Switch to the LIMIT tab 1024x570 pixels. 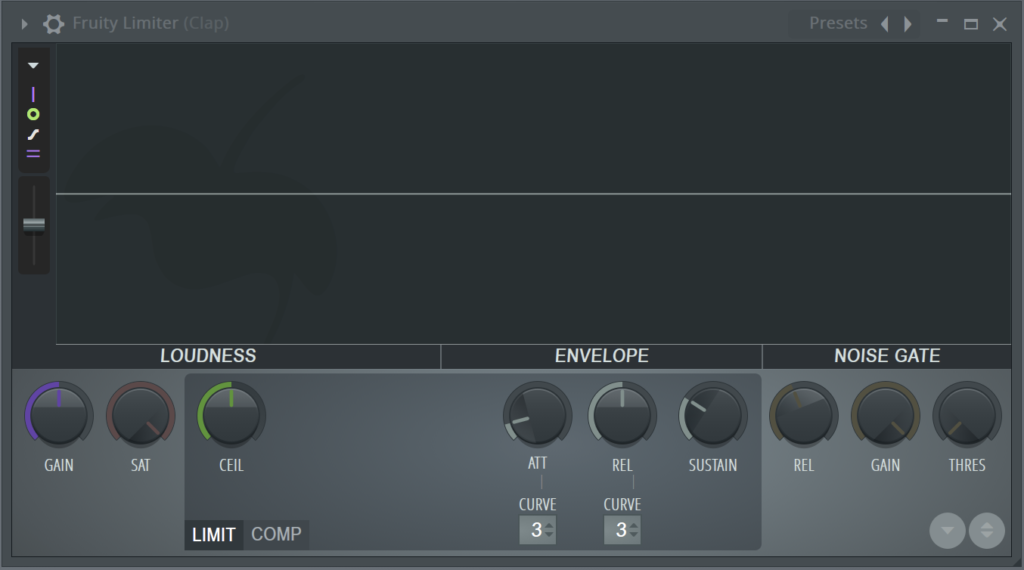[x=214, y=535]
